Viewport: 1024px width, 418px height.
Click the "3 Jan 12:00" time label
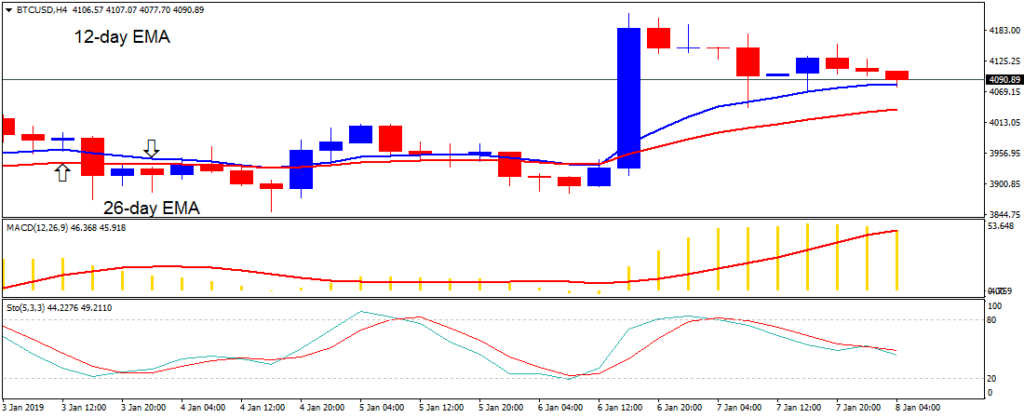(86, 408)
